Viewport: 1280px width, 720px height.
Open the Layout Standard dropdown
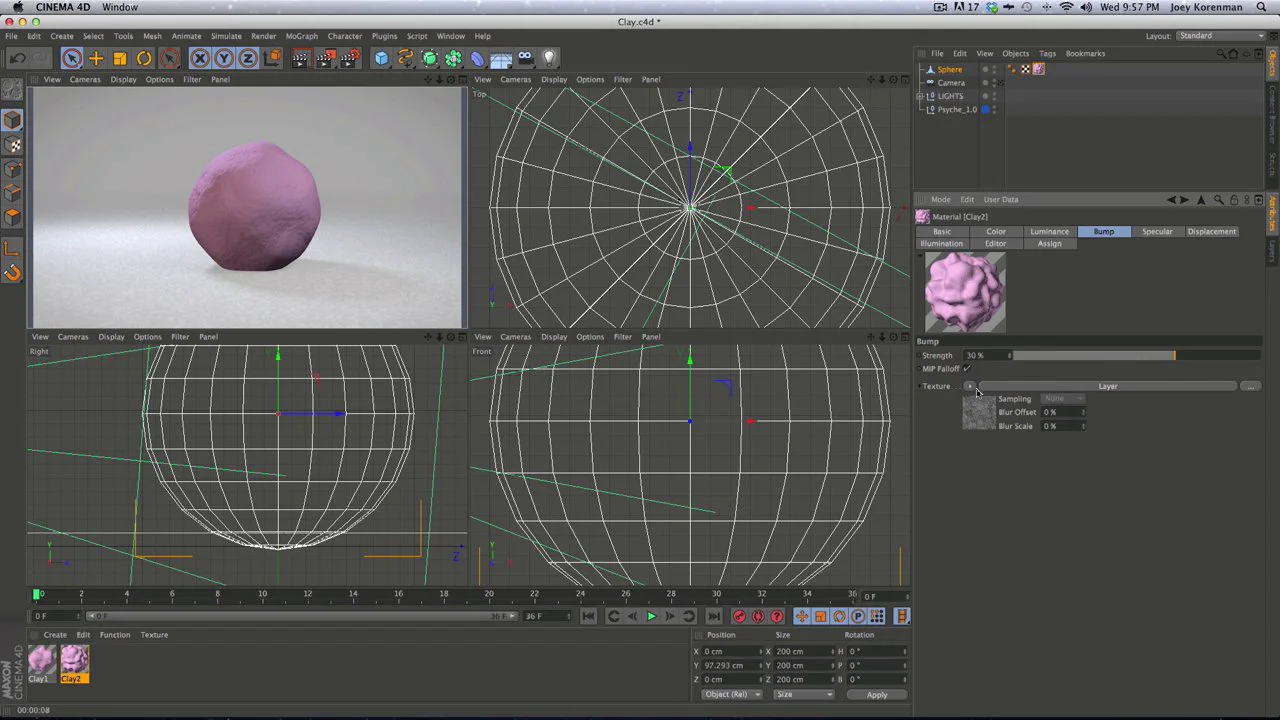point(1220,36)
